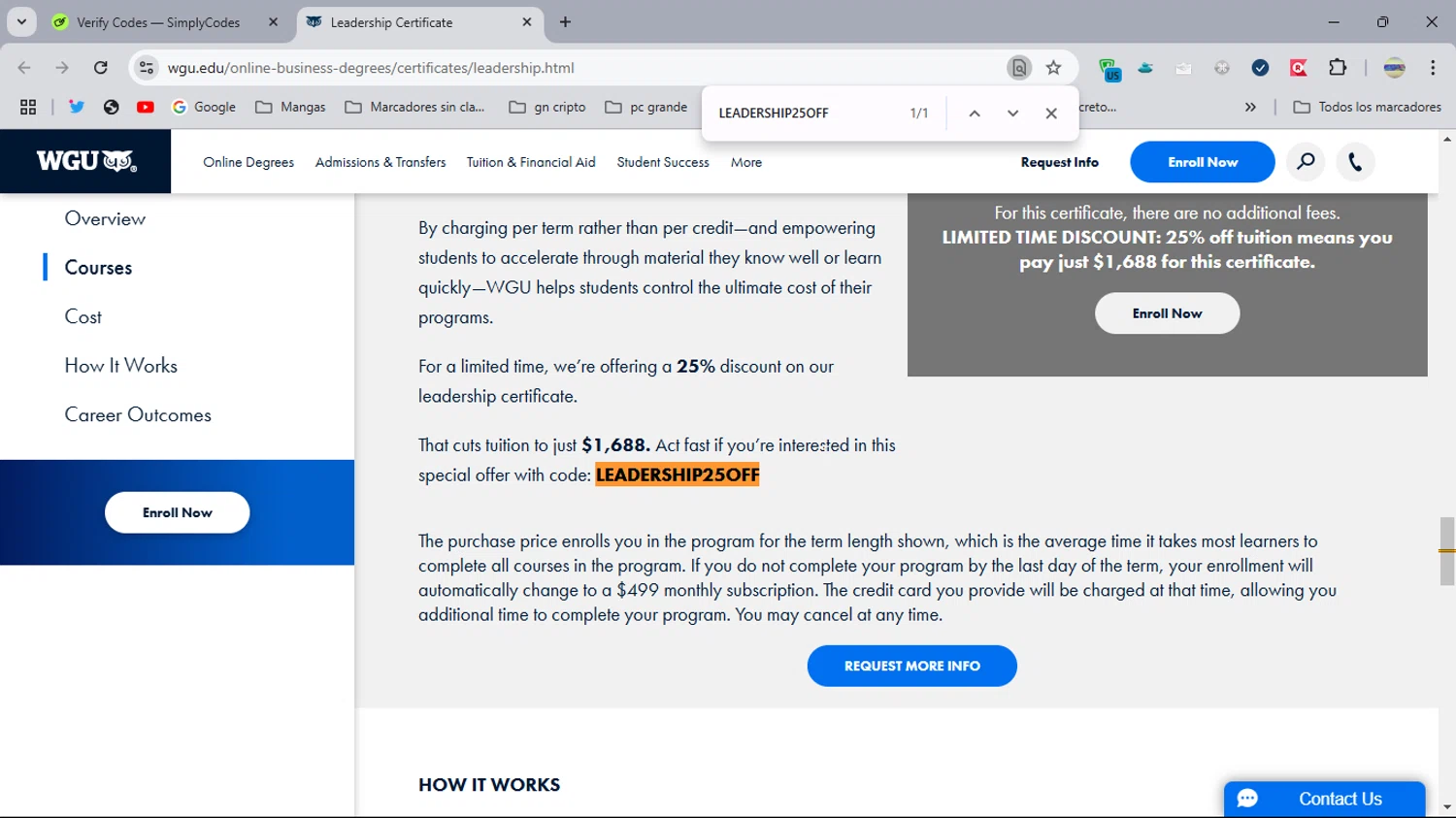Click the scrollbar down arrow
Viewport: 1456px width, 818px height.
pos(1447,807)
